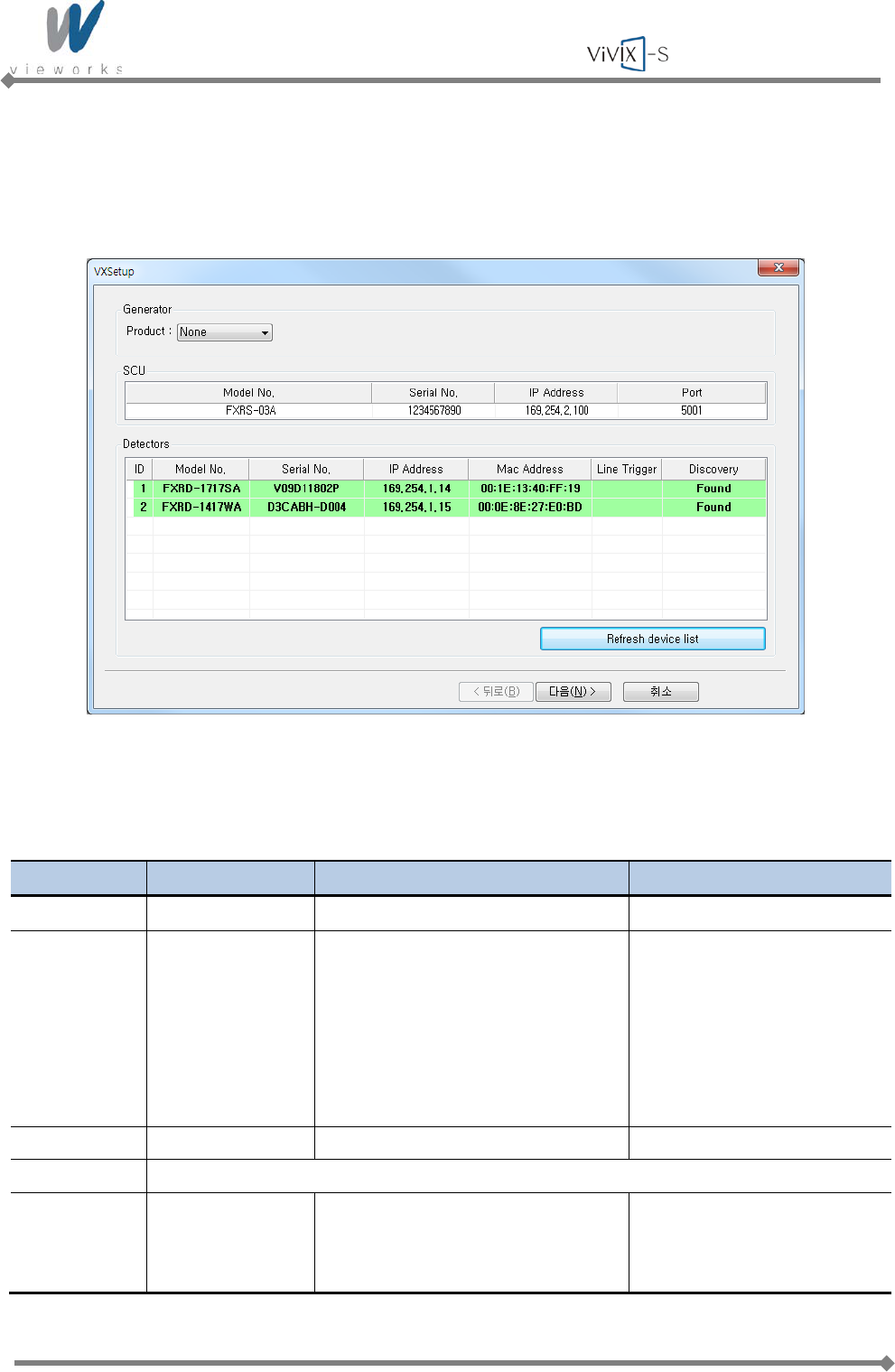The height and width of the screenshot is (1372, 895).
Task: Click Mac address 00:1E:13:40:FF:19
Action: (x=530, y=489)
